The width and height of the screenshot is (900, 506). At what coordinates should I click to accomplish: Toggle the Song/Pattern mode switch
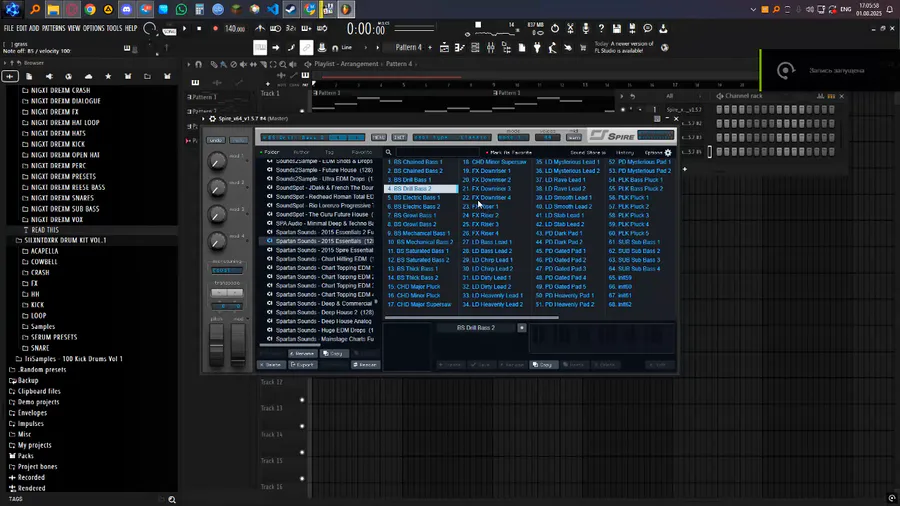tap(169, 29)
